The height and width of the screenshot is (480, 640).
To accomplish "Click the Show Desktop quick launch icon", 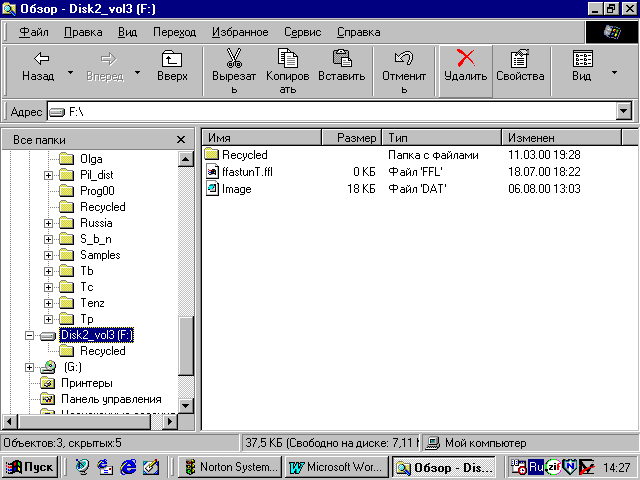I will point(151,467).
